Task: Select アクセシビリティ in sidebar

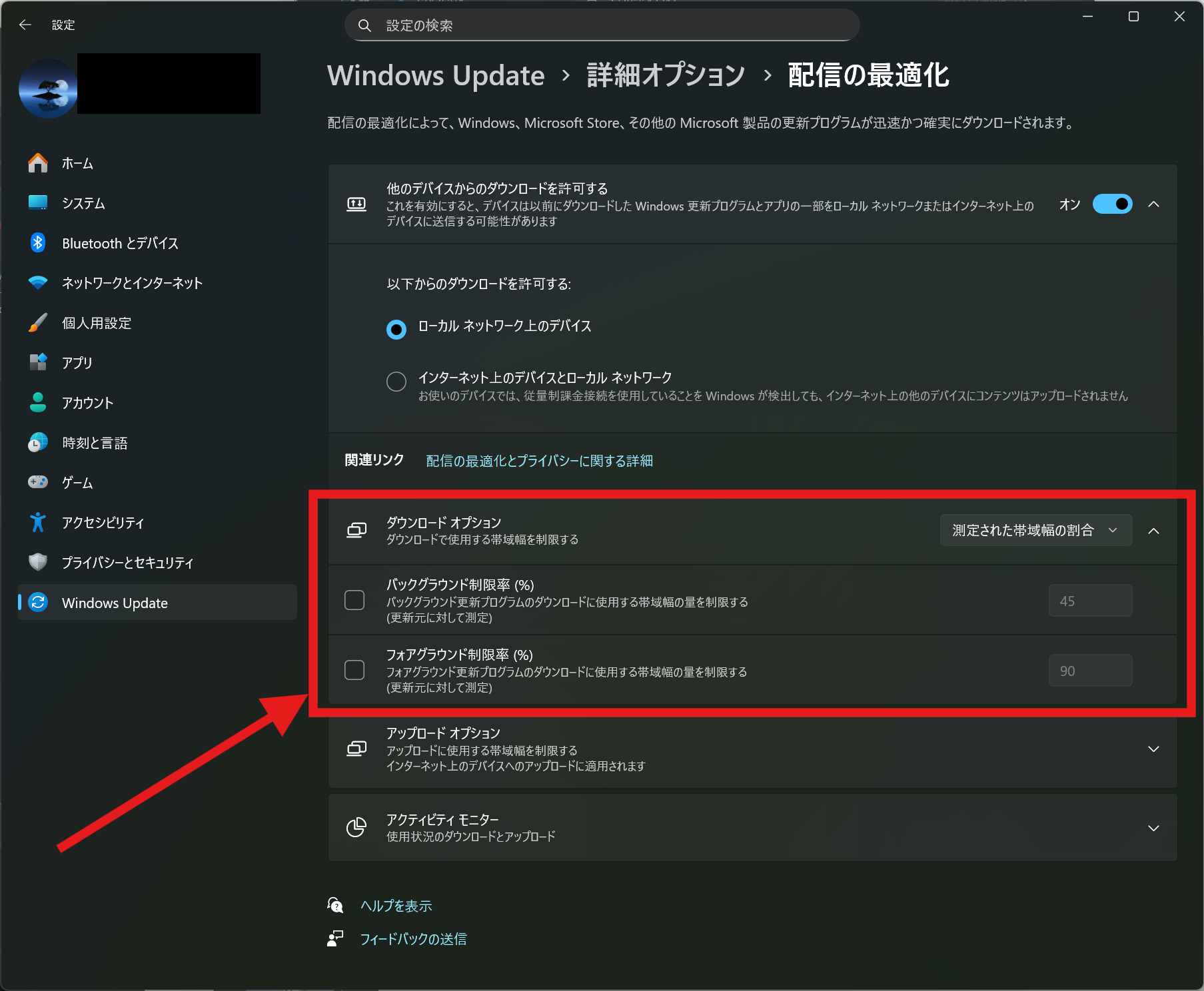Action: [157, 523]
